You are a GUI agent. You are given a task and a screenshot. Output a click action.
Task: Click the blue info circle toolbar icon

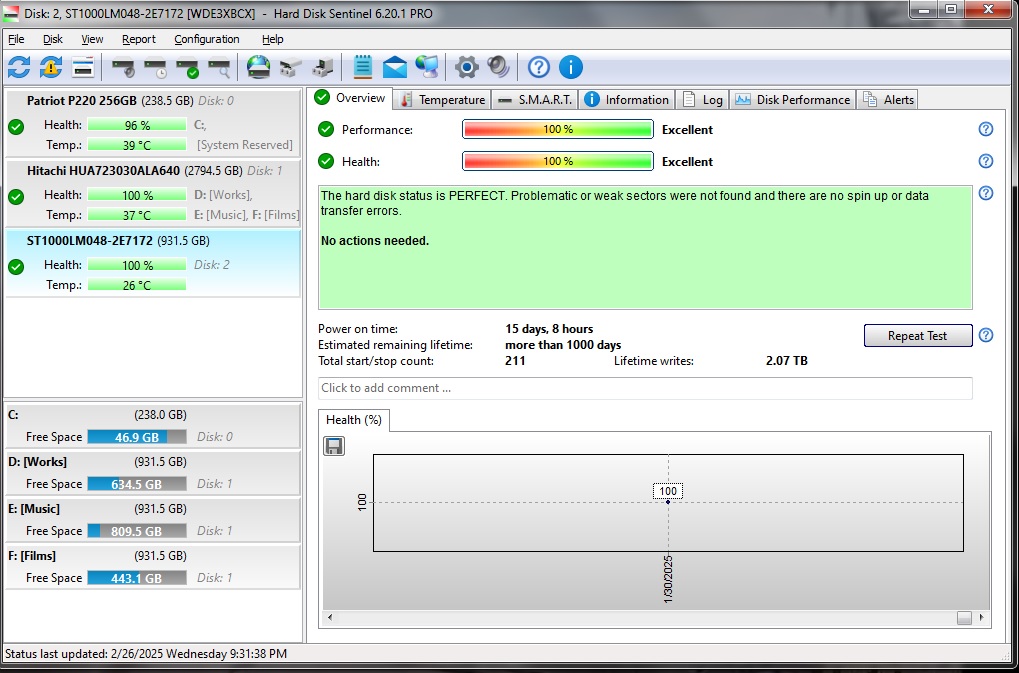(571, 67)
